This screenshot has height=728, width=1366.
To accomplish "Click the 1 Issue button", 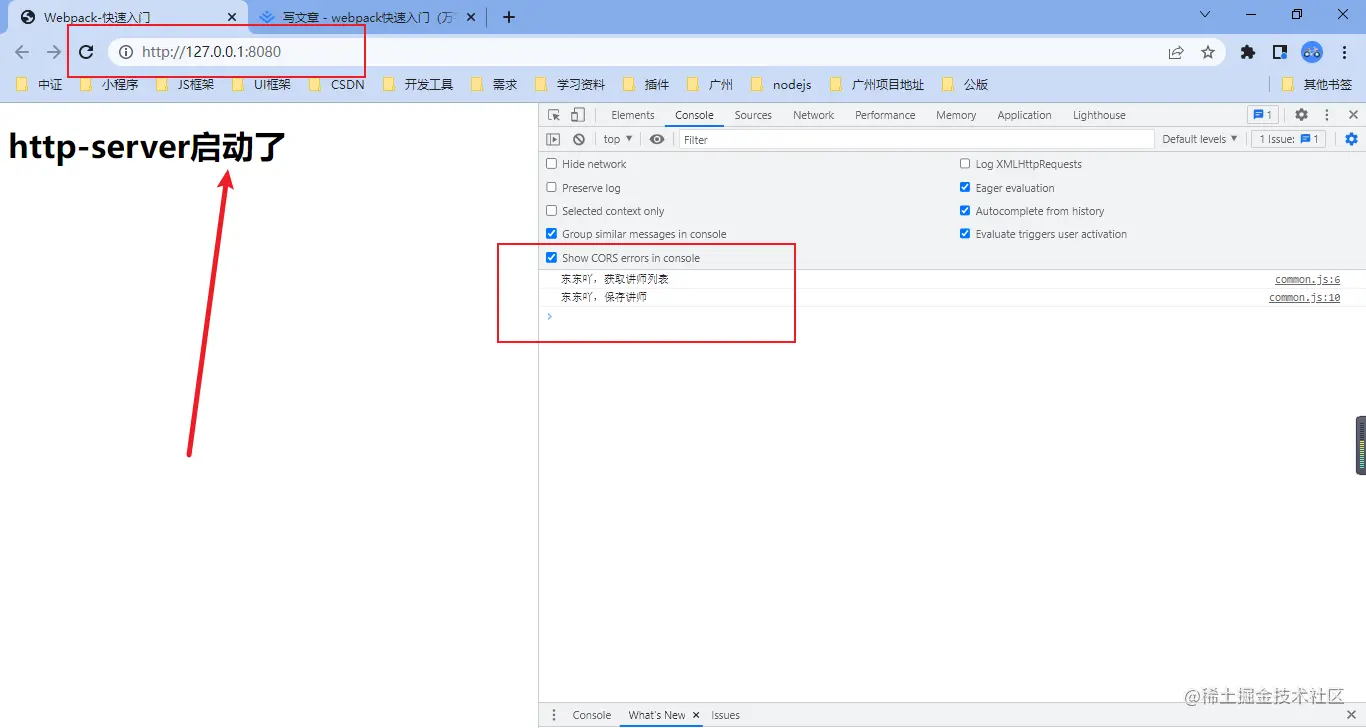I will (x=1289, y=139).
